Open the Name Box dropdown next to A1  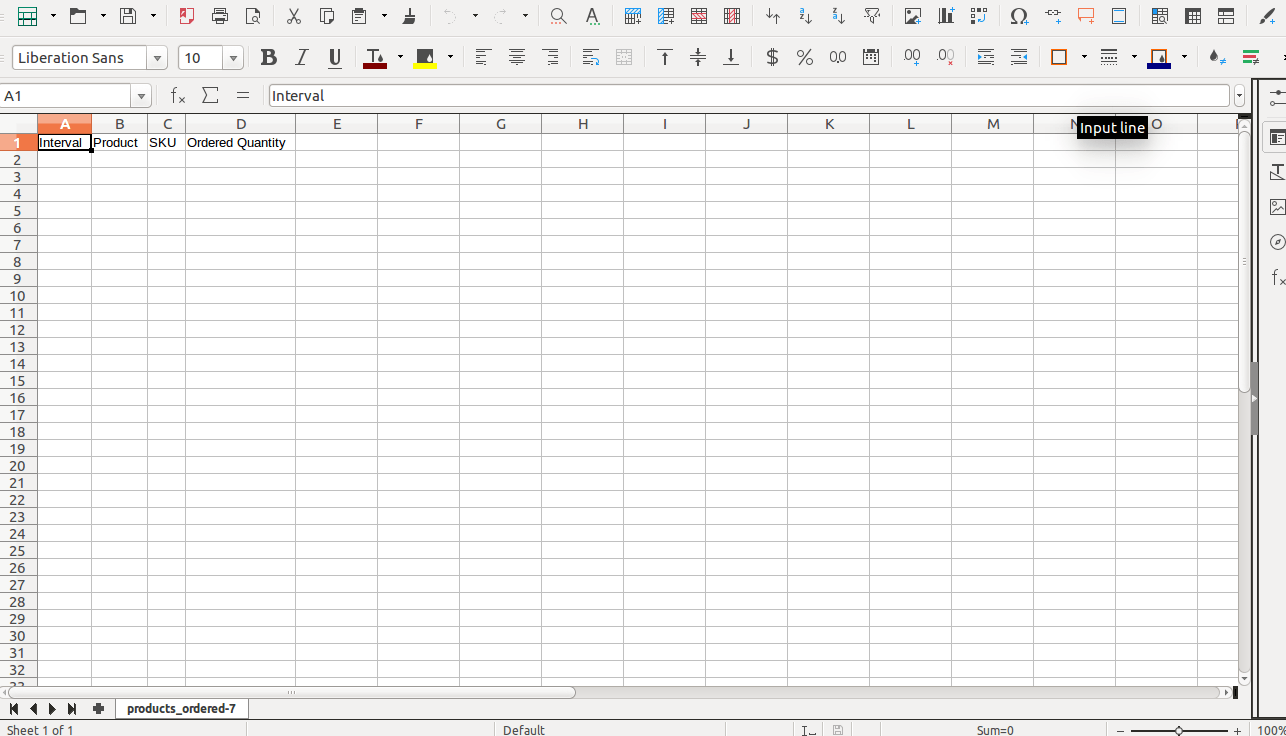point(141,96)
